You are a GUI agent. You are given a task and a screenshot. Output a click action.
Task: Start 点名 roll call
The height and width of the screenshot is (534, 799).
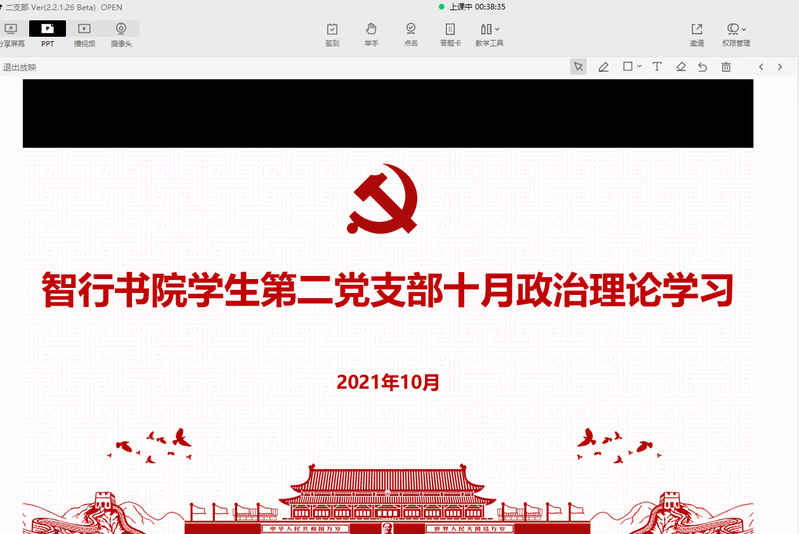tap(410, 34)
